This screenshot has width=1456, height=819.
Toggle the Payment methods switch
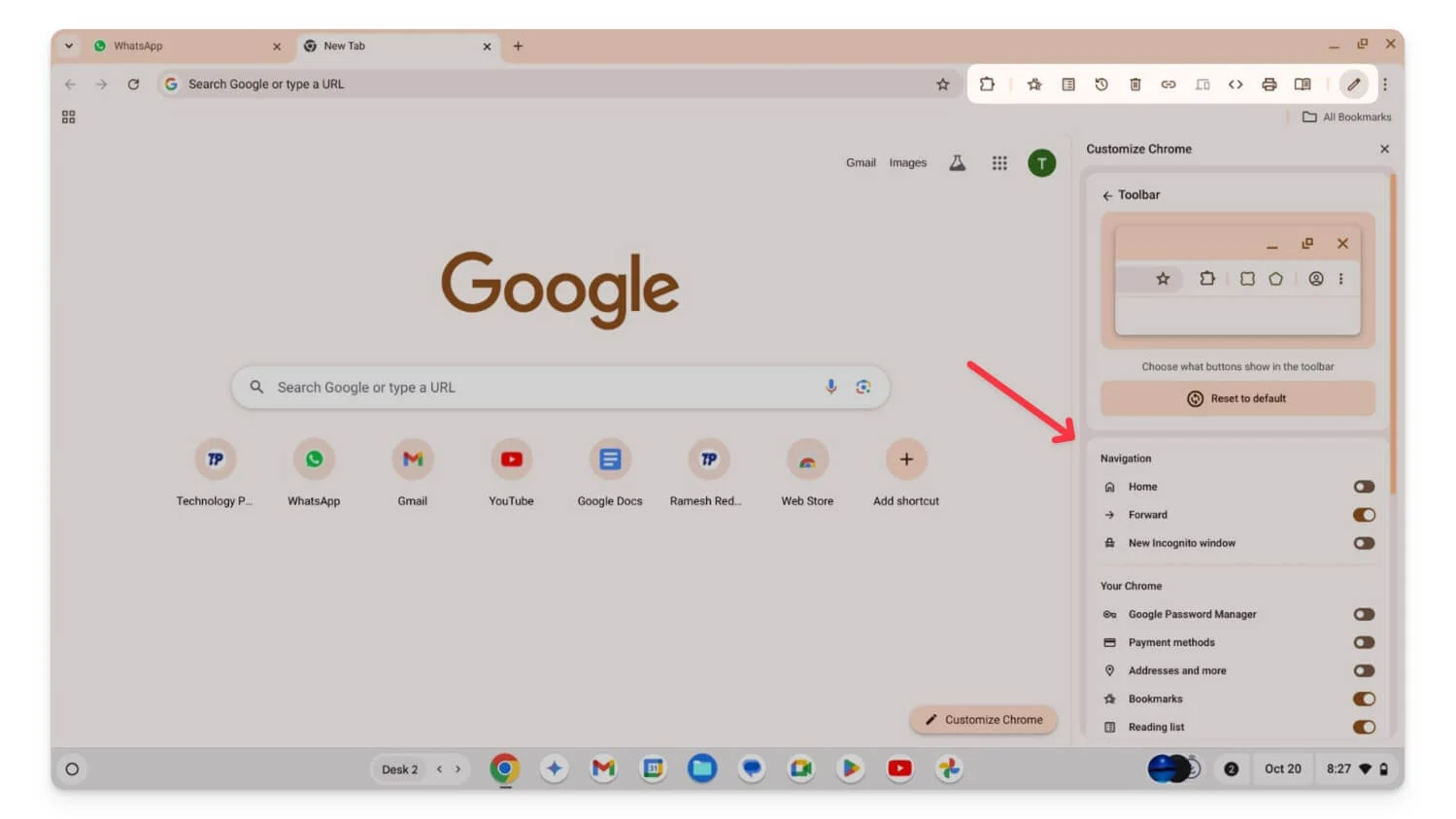click(x=1364, y=642)
